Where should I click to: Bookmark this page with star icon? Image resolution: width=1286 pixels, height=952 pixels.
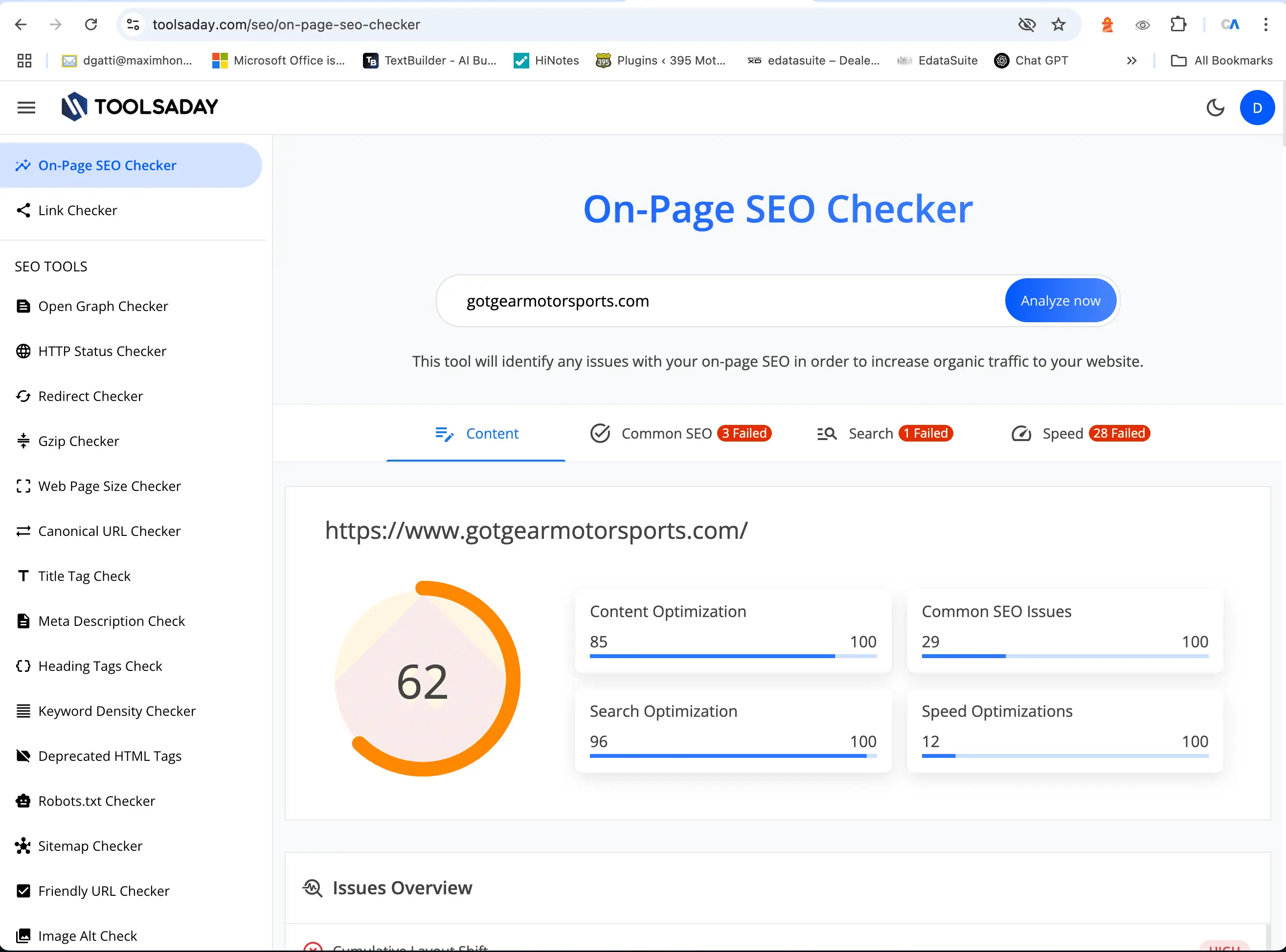[x=1059, y=24]
